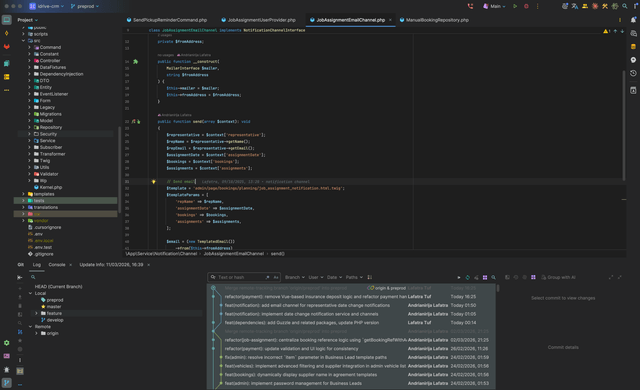Image resolution: width=640 pixels, height=390 pixels.
Task: Collapse the Local branches node
Action: [x=30, y=293]
